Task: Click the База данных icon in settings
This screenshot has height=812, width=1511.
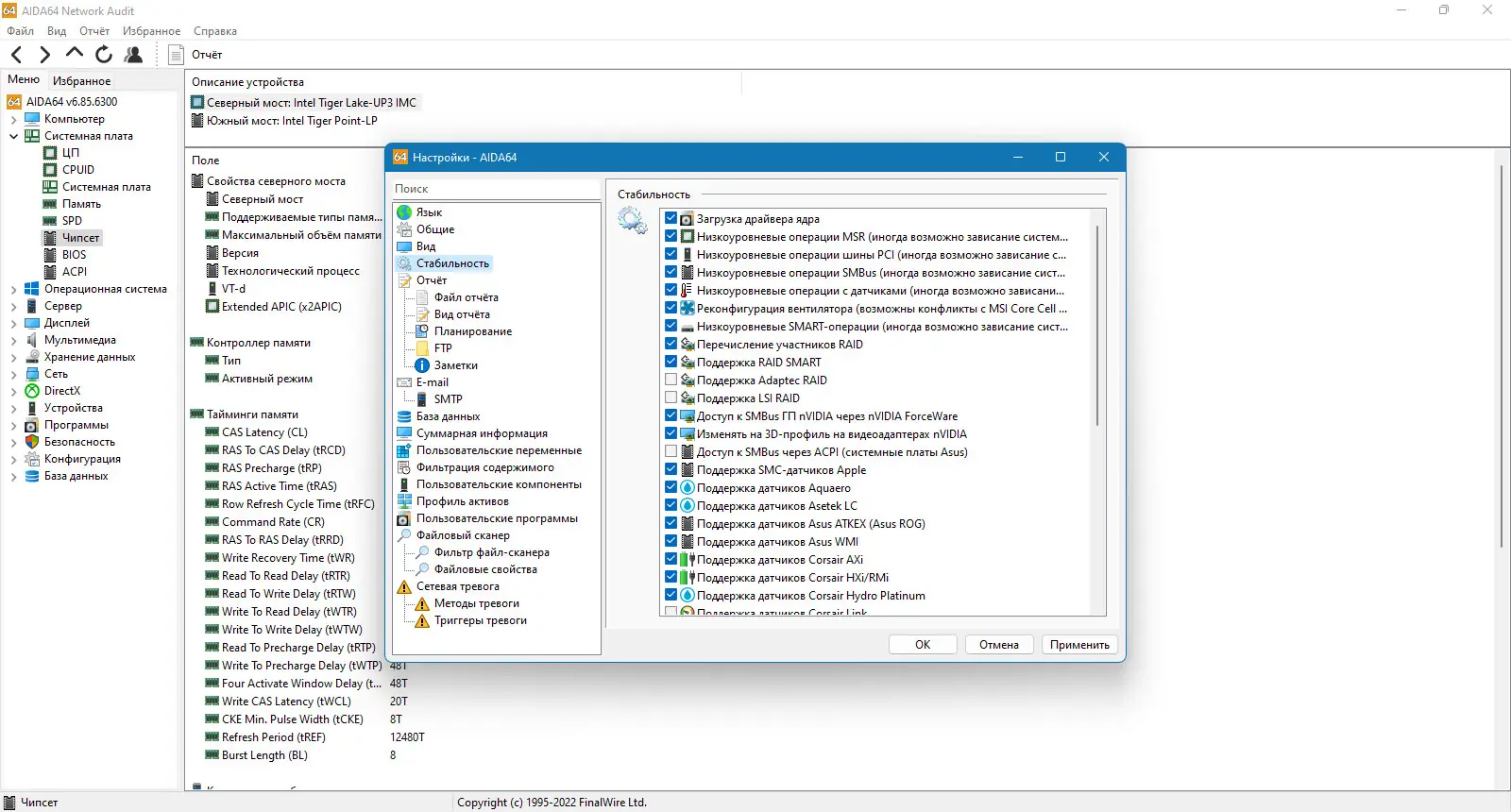Action: coord(404,416)
